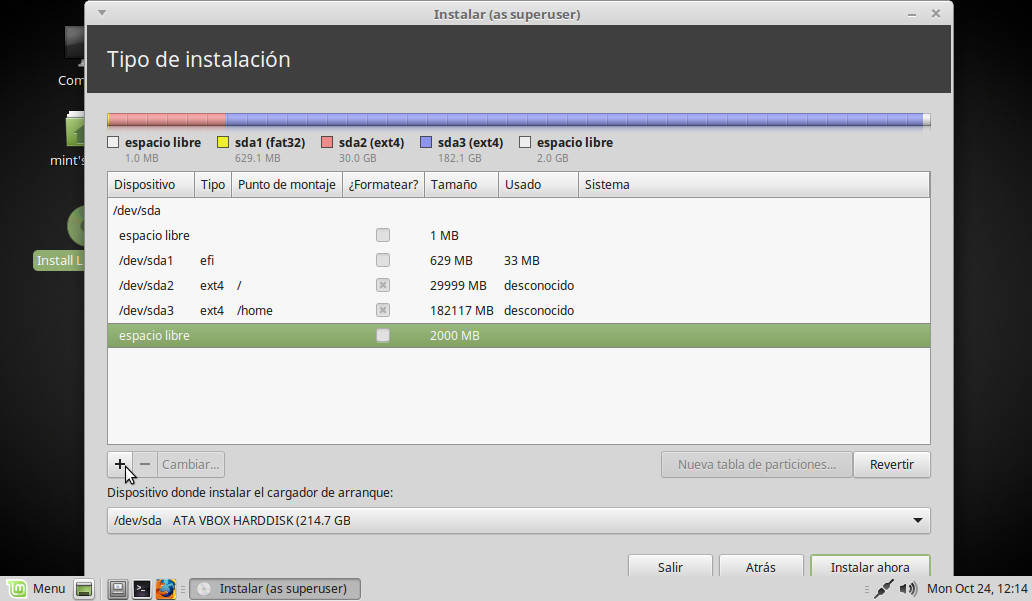Open Firefox from the taskbar
1032x601 pixels.
pyautogui.click(x=166, y=589)
